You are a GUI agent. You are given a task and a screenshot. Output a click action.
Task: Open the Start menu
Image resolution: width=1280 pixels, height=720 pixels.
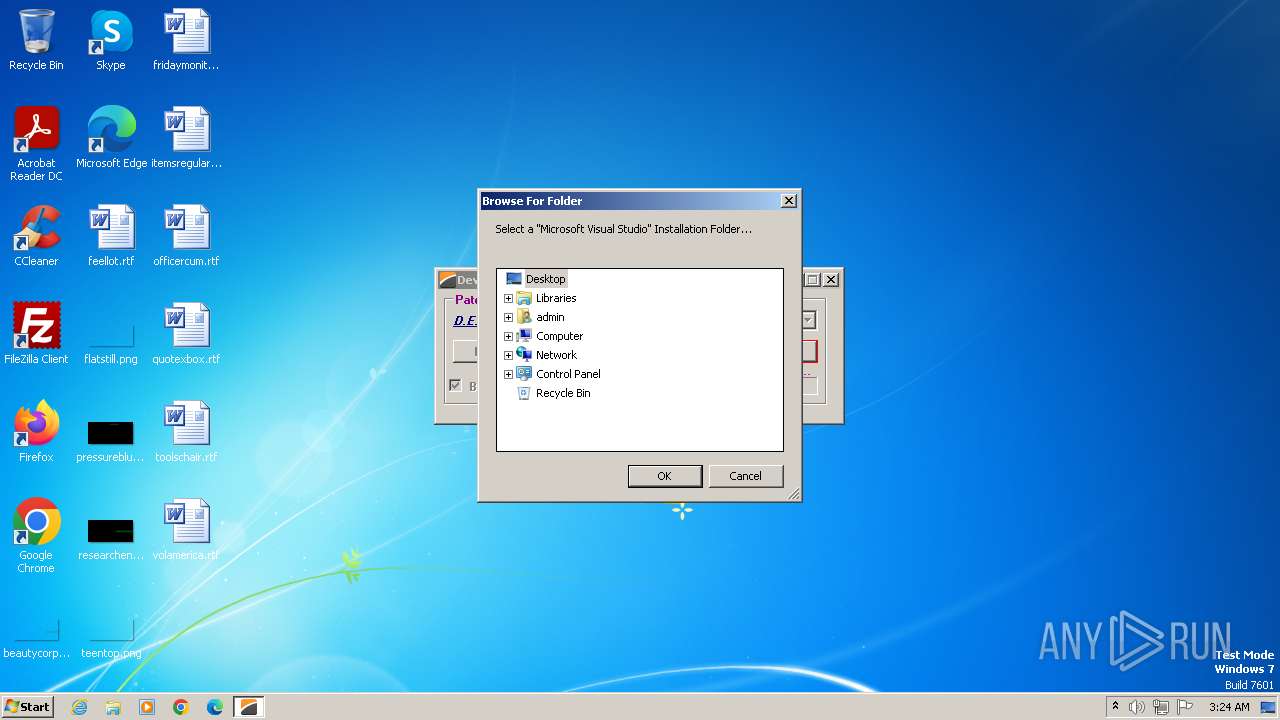[x=28, y=707]
